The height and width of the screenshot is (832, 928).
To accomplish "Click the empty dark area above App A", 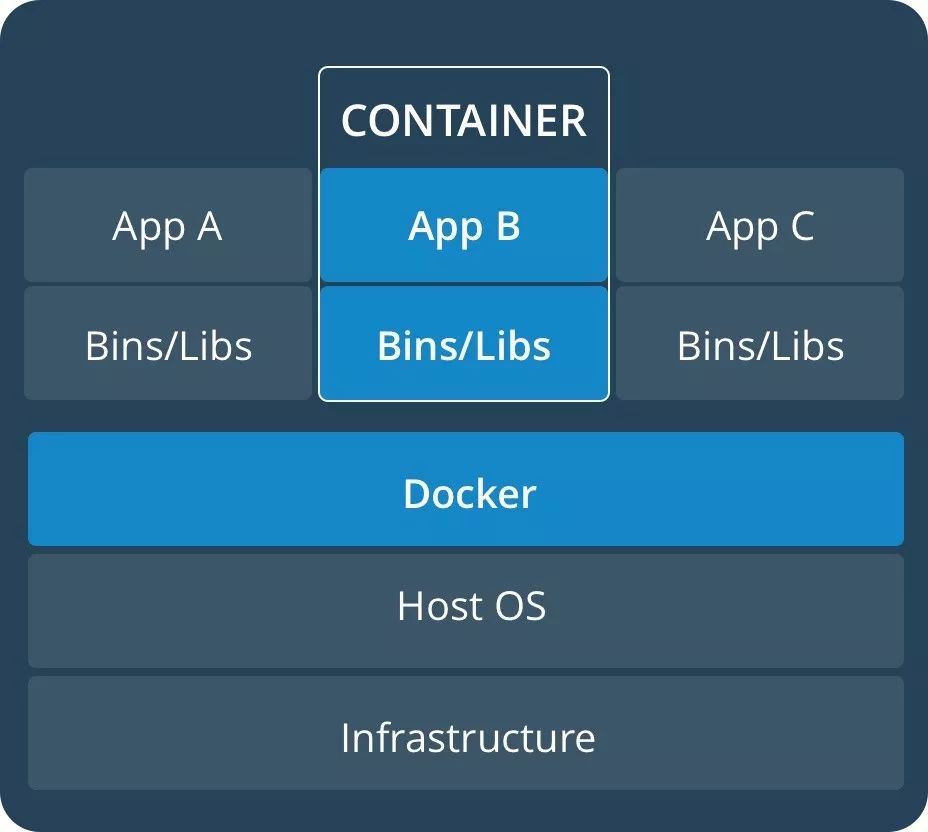I will (x=167, y=107).
